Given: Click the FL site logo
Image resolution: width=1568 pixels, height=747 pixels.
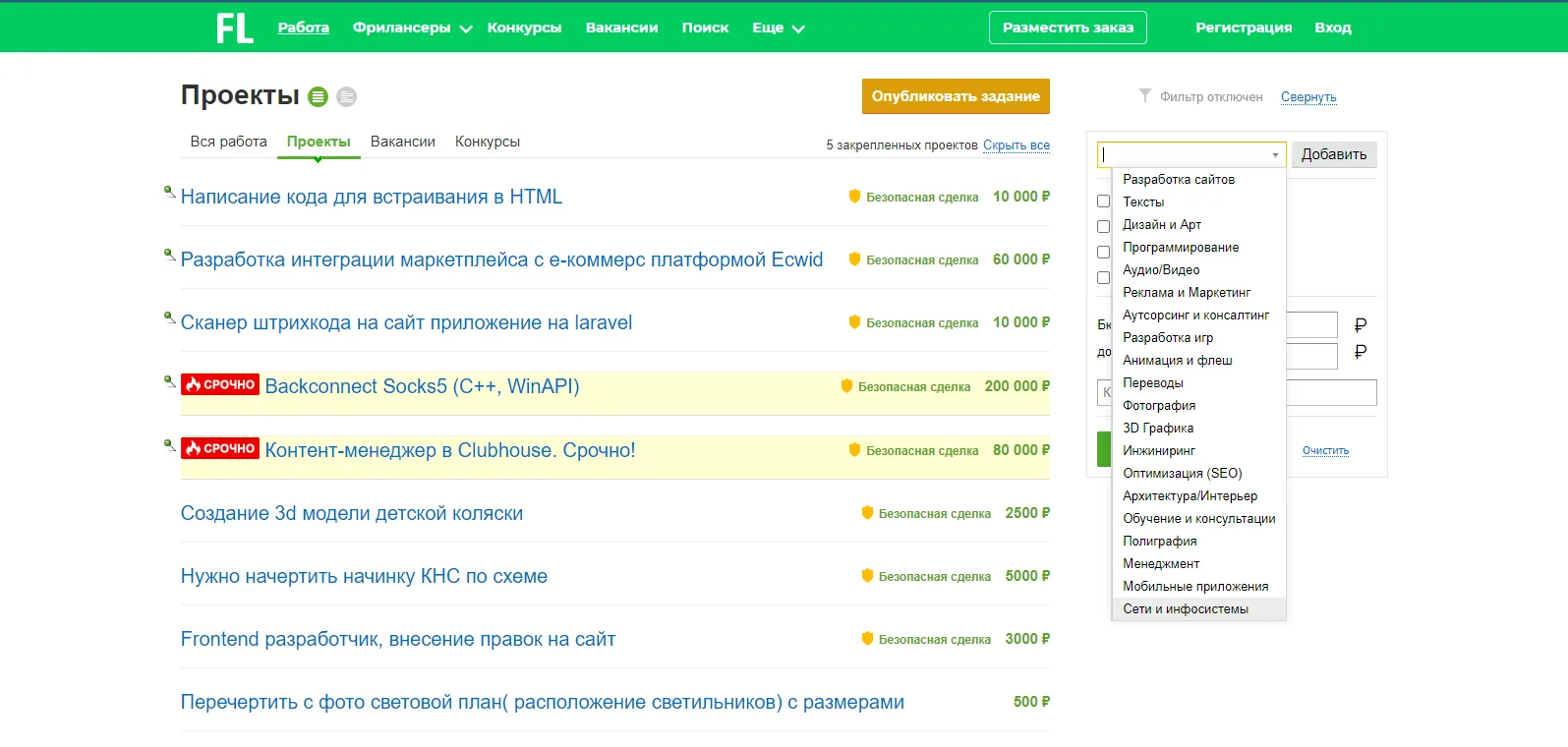Looking at the screenshot, I should point(235,28).
